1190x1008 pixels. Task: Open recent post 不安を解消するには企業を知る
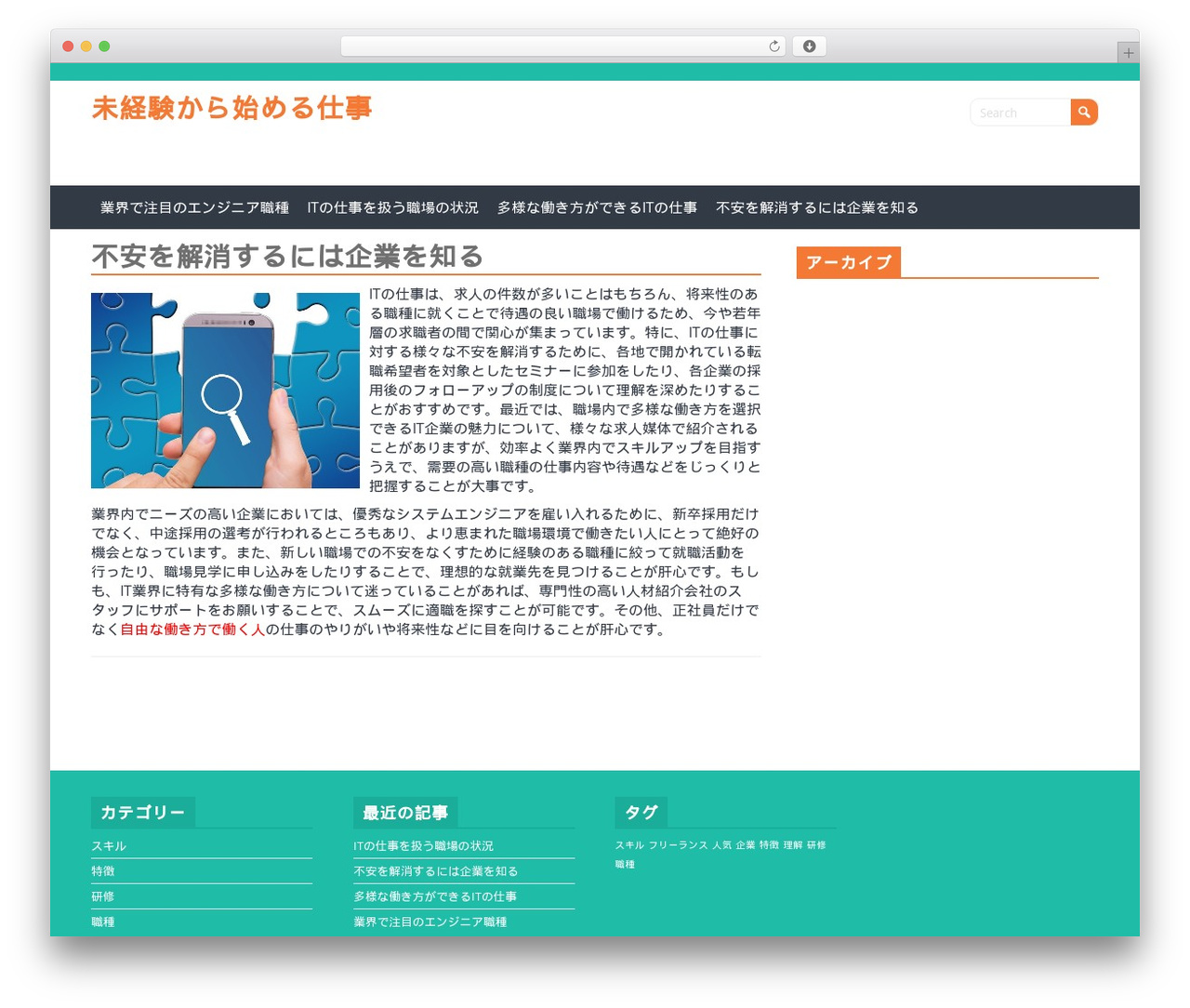(436, 871)
